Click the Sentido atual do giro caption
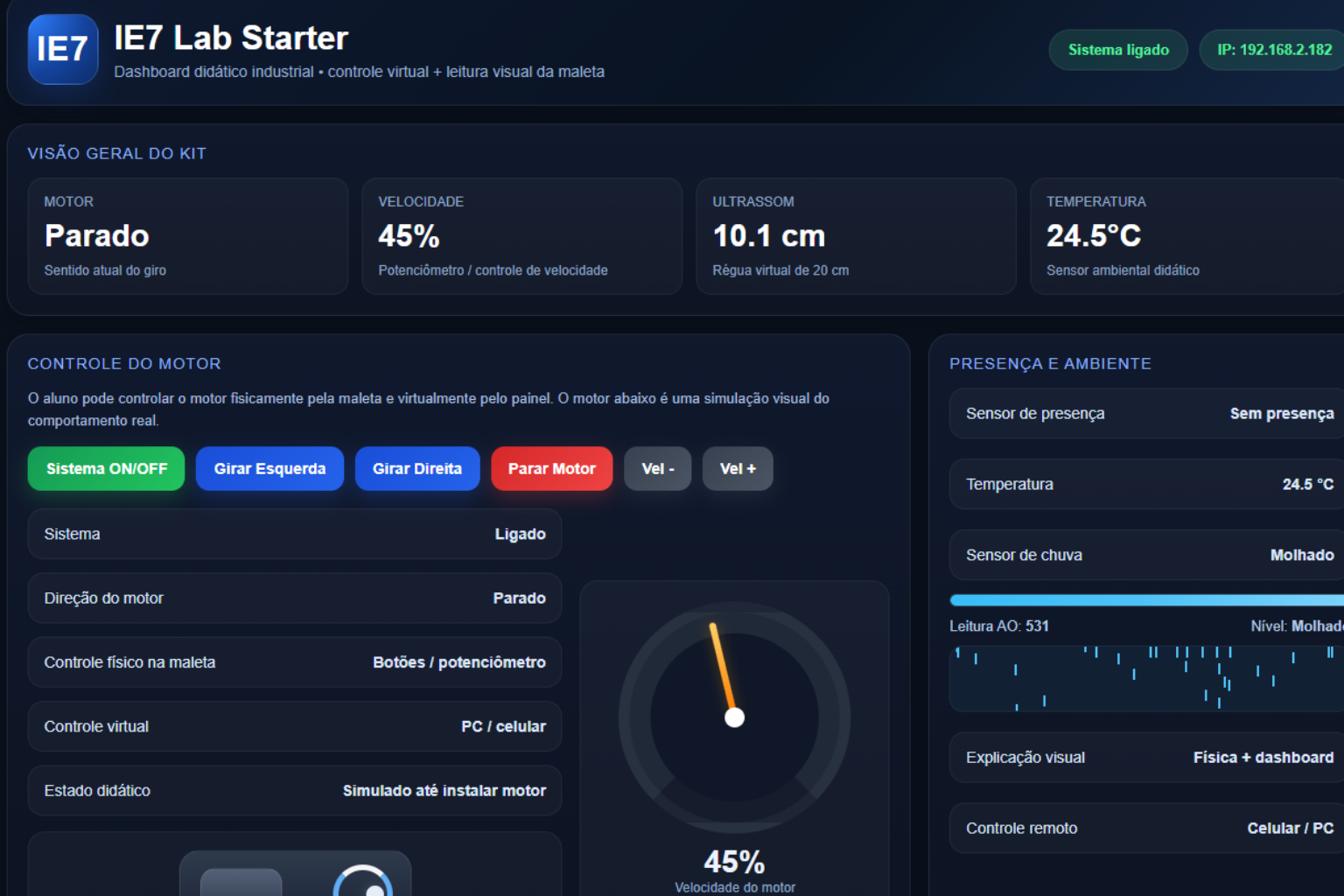This screenshot has height=896, width=1344. [x=105, y=270]
